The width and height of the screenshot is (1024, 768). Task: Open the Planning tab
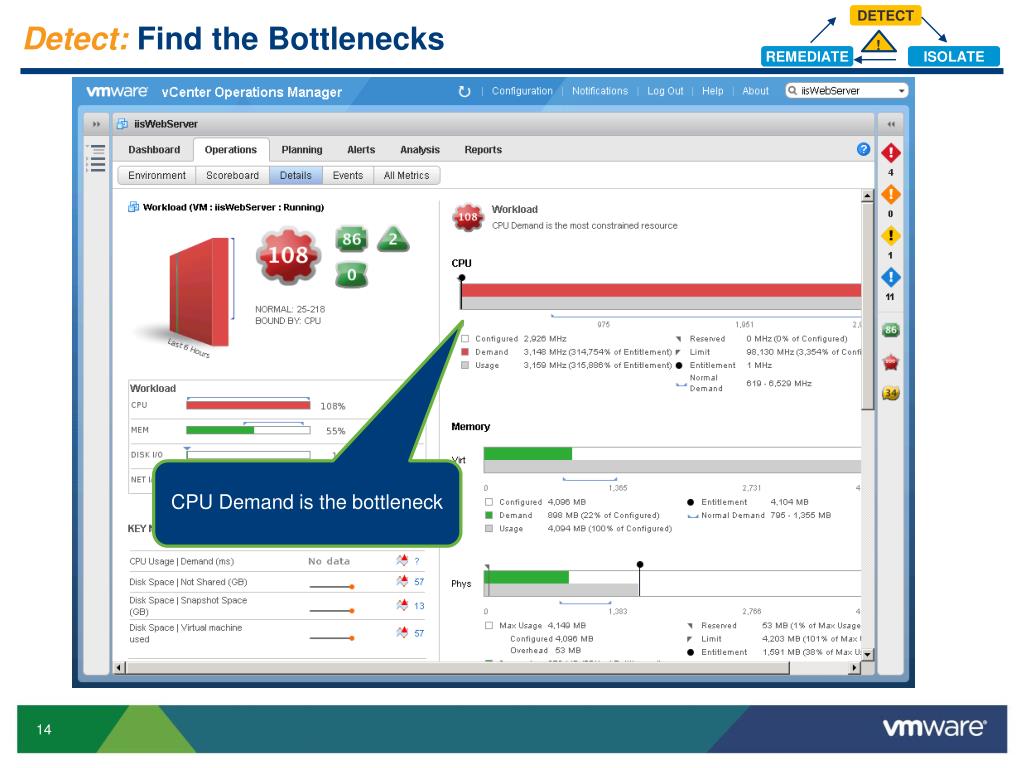(302, 150)
